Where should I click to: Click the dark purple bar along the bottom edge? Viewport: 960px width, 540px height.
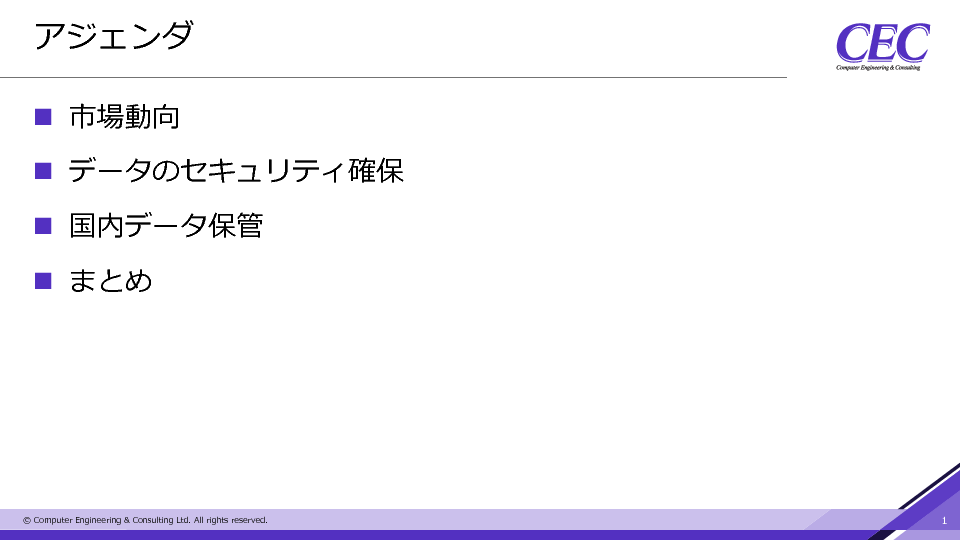click(400, 535)
